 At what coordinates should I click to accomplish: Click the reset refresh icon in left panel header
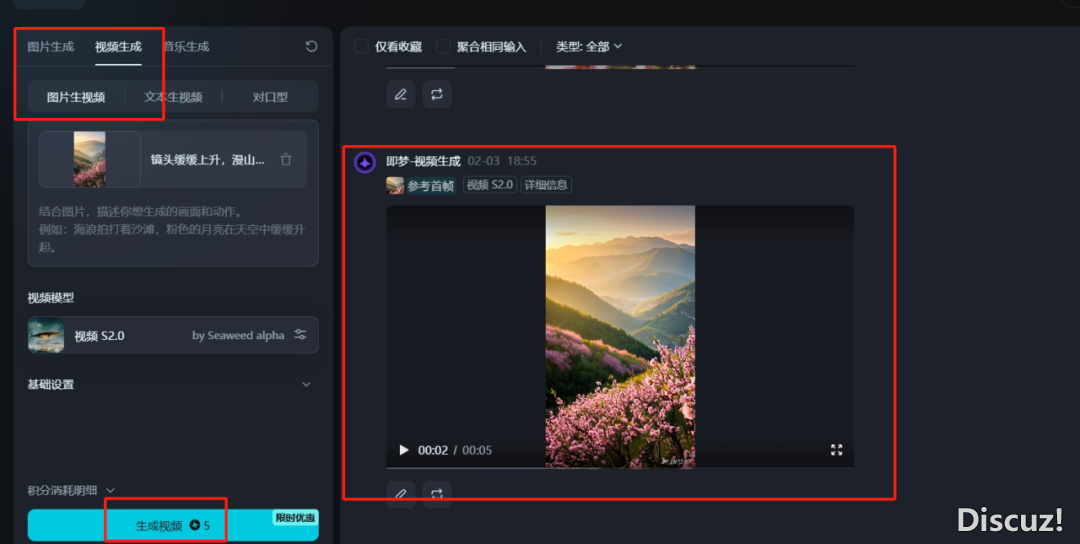coord(311,46)
